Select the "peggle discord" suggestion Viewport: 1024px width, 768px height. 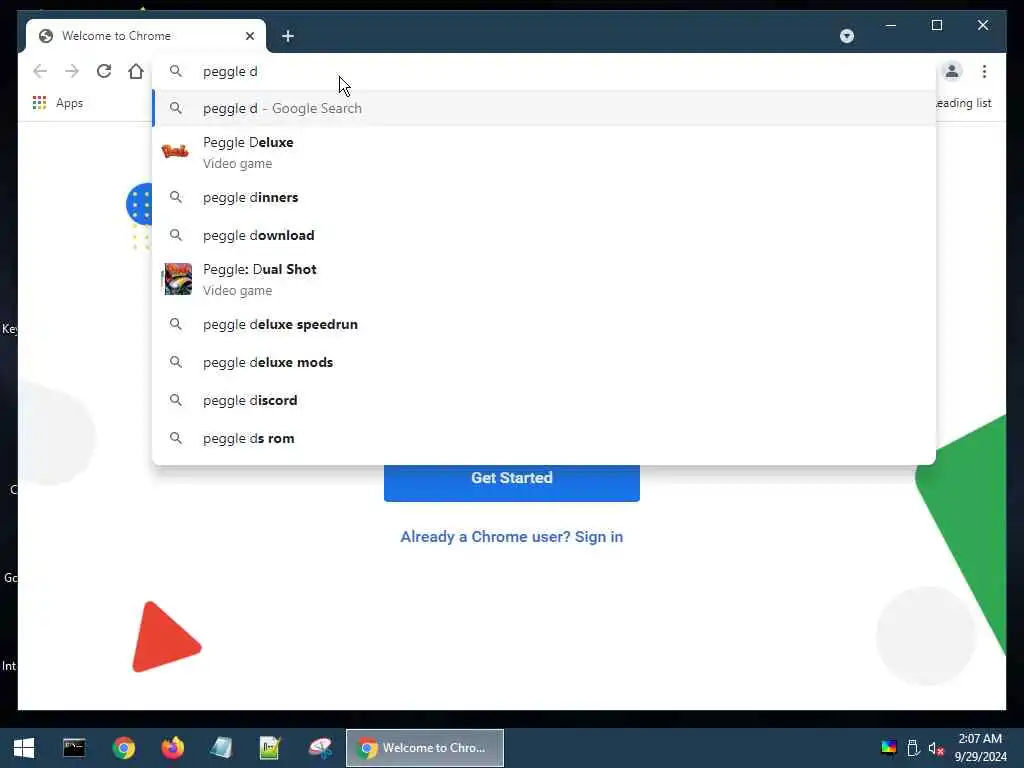click(x=544, y=400)
